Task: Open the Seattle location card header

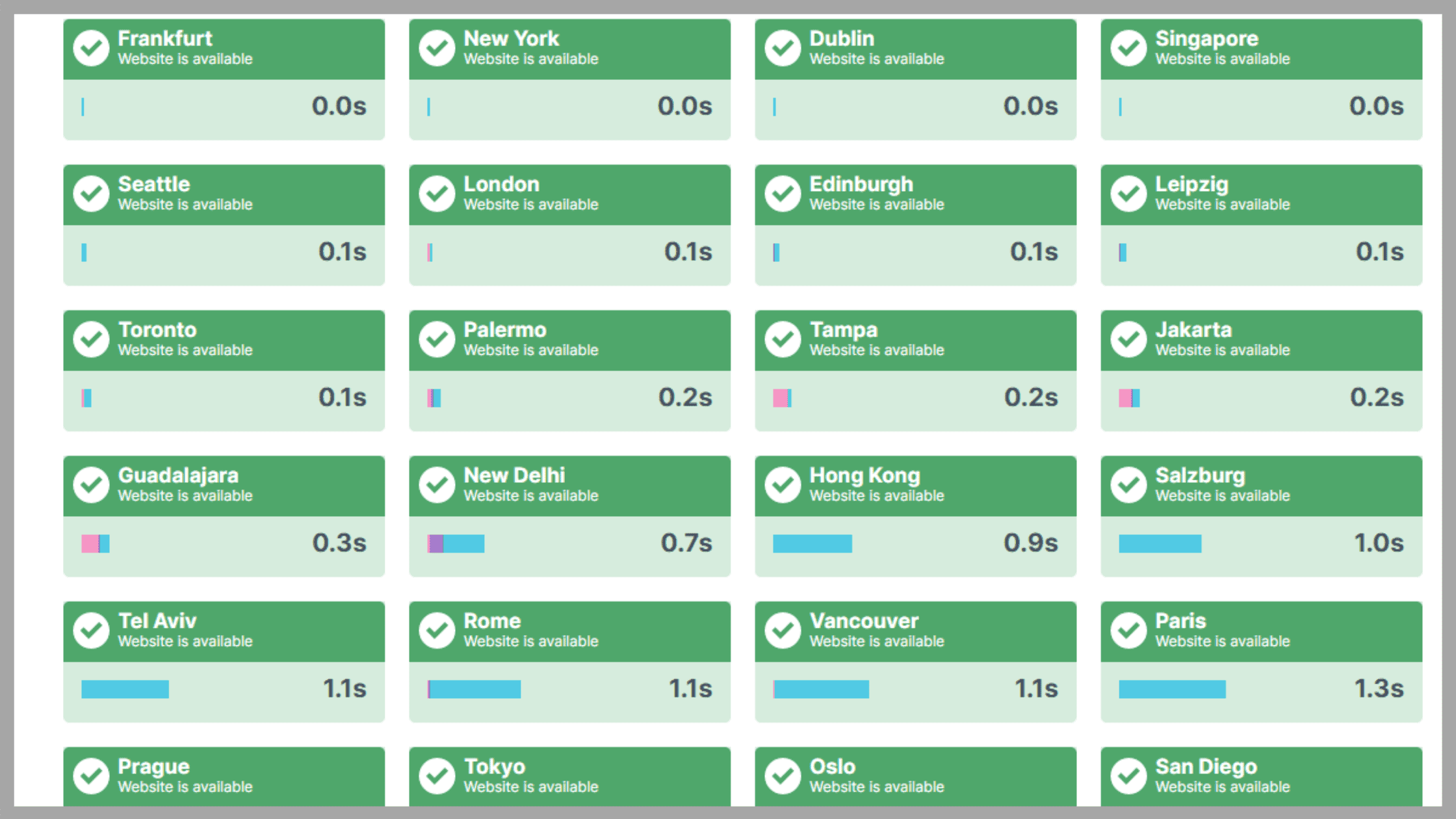Action: 224,195
